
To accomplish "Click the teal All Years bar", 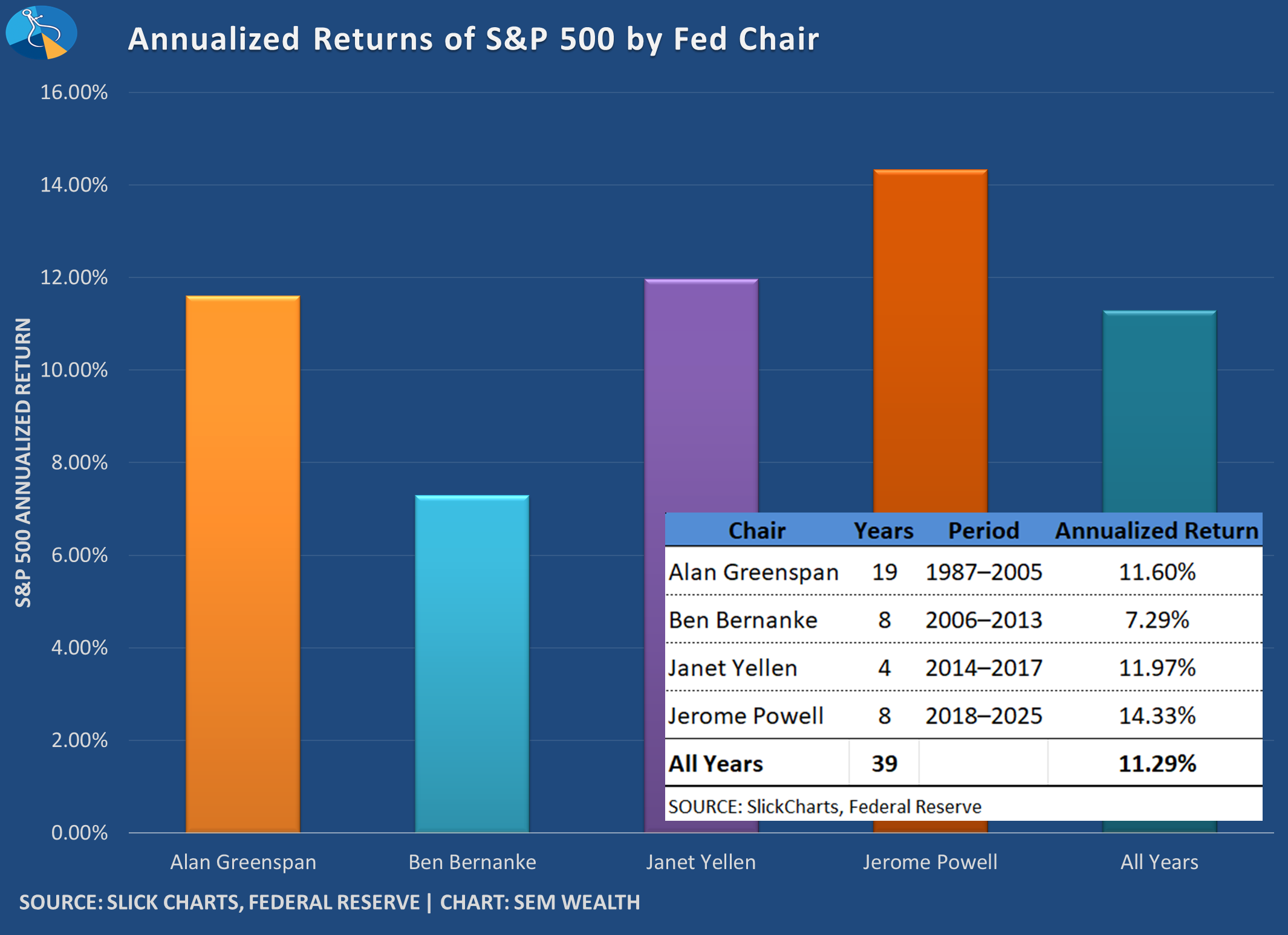I will tap(1159, 411).
